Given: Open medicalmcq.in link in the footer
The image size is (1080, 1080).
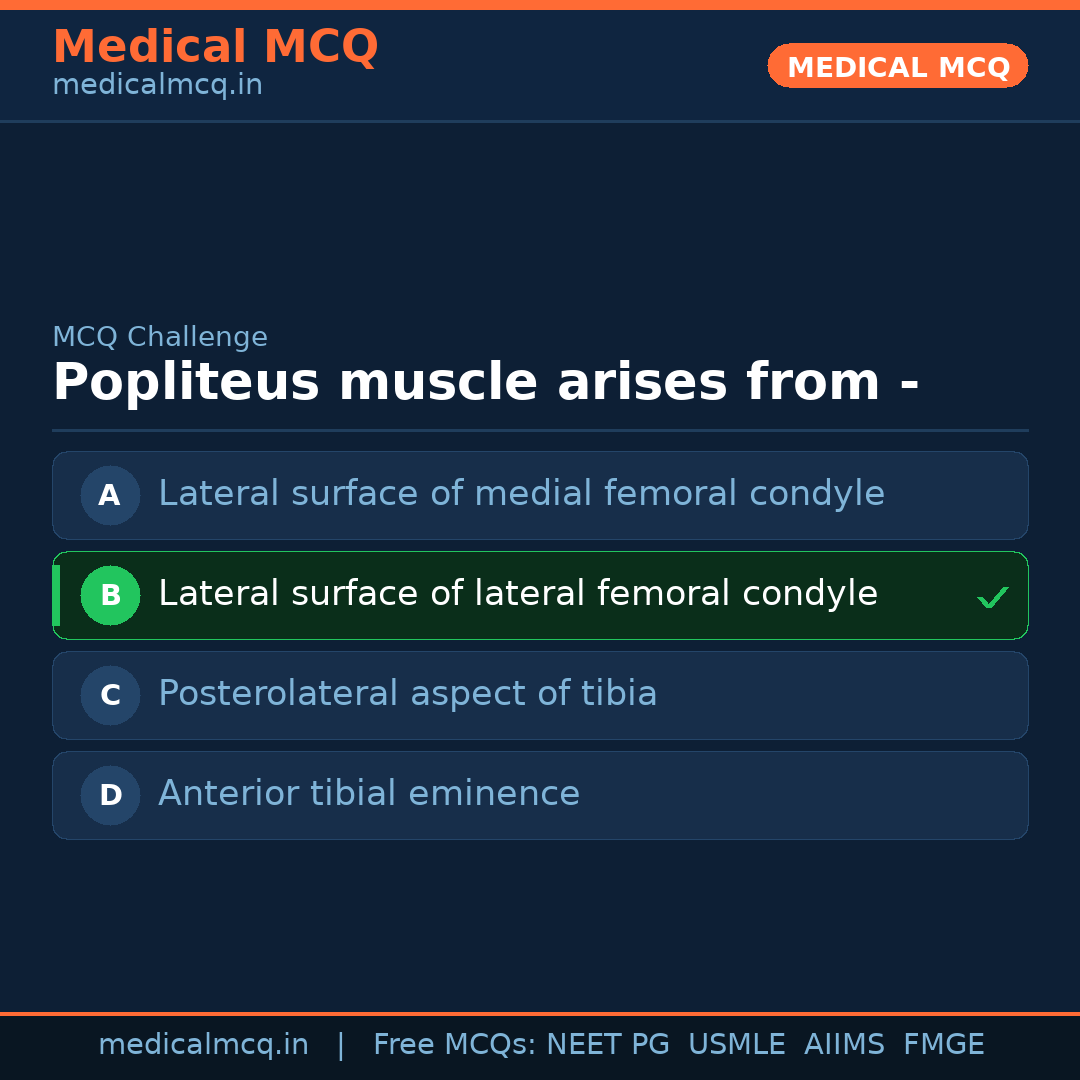Looking at the screenshot, I should tap(203, 1045).
